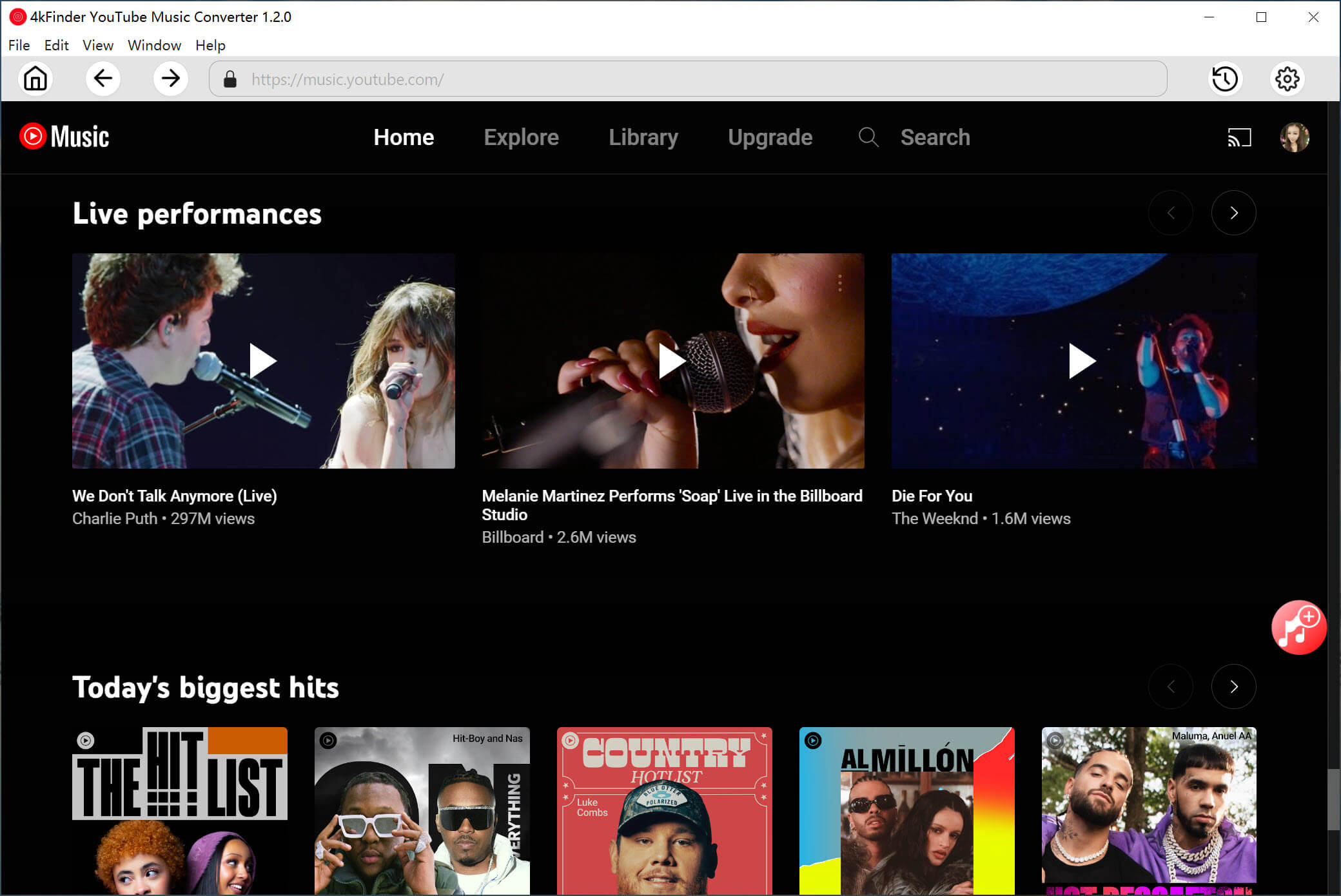Open the Help menu
This screenshot has height=896, width=1341.
pyautogui.click(x=210, y=45)
